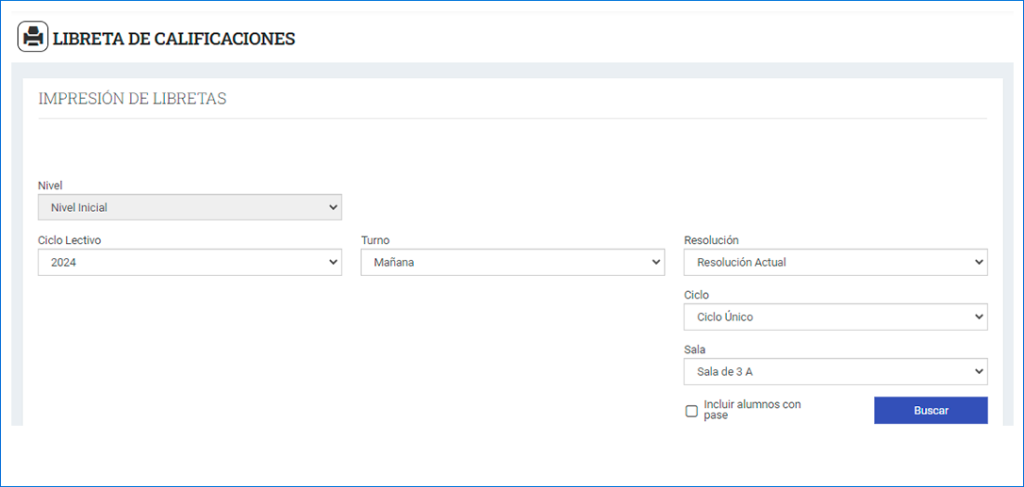Open the Nivel dropdown showing Nivel Inicial

pos(190,208)
